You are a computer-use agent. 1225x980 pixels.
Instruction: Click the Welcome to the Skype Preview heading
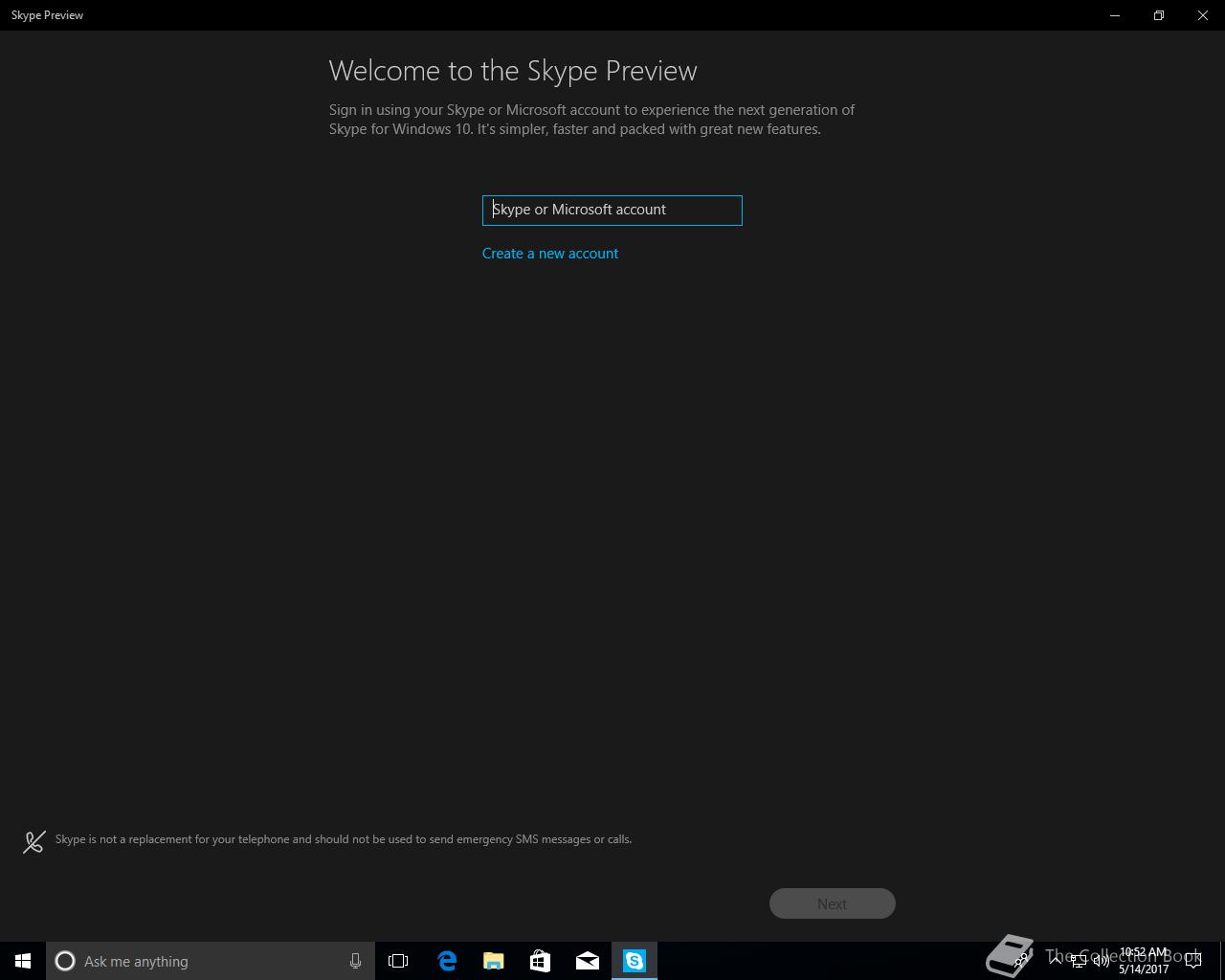point(513,71)
